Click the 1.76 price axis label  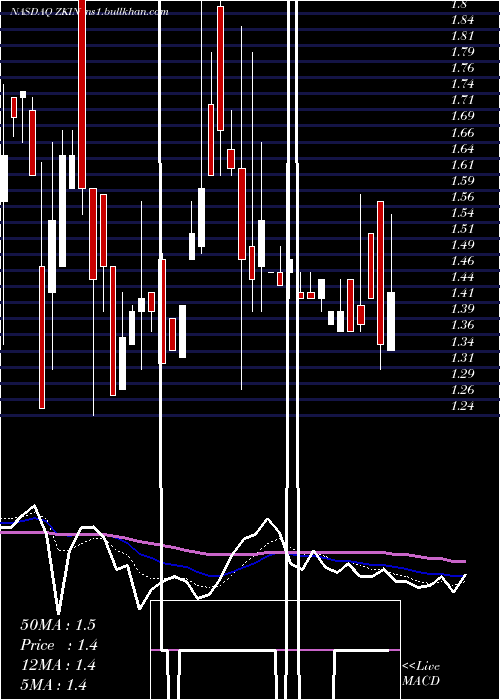pyautogui.click(x=462, y=68)
